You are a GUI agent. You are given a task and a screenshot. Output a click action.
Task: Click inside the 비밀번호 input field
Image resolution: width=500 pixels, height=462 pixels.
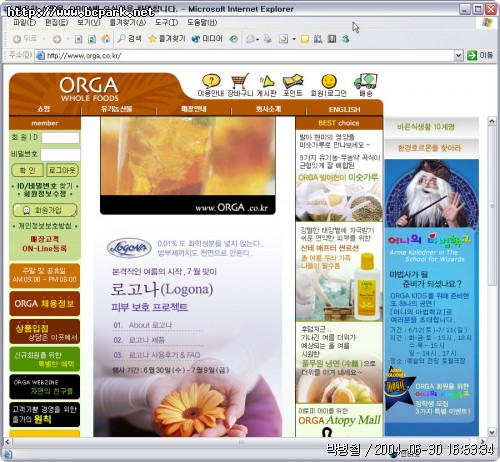point(60,155)
